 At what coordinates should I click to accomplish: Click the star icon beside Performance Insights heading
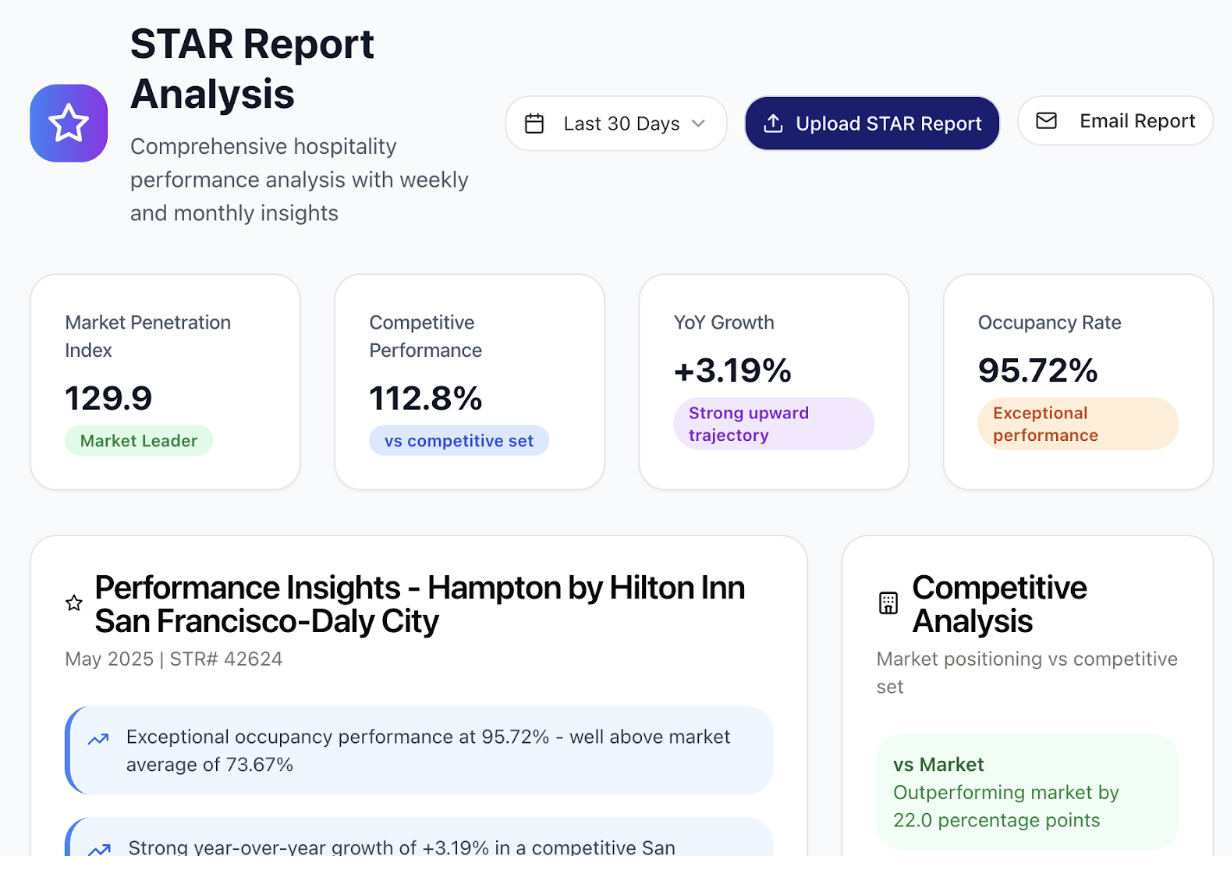pyautogui.click(x=73, y=602)
